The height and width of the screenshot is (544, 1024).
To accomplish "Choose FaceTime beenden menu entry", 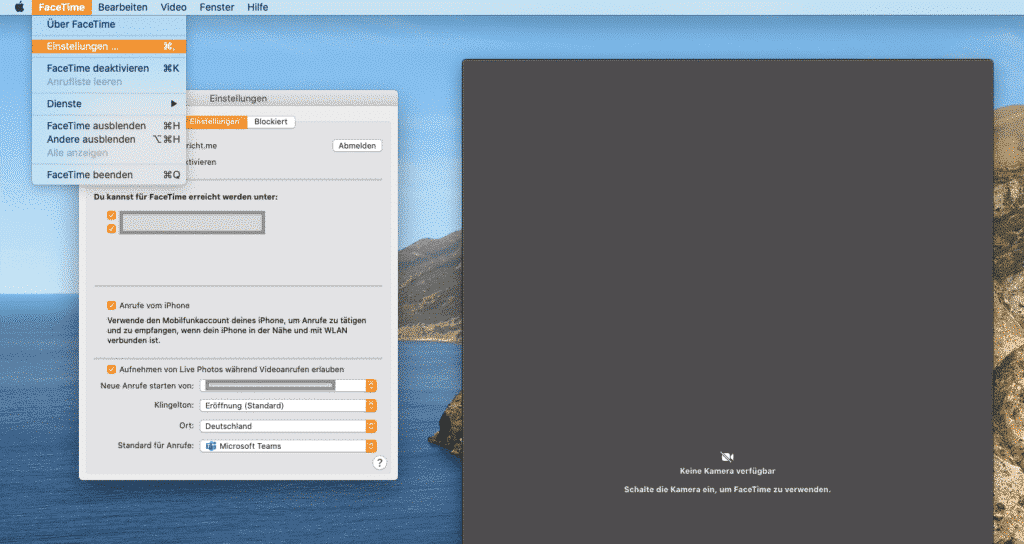I will (109, 174).
